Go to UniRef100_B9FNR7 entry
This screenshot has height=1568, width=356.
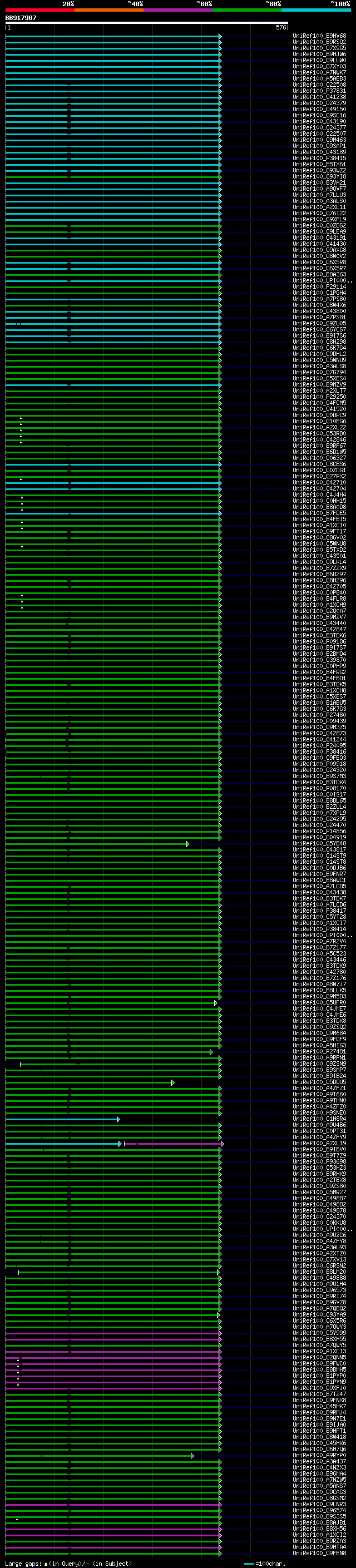[319, 874]
